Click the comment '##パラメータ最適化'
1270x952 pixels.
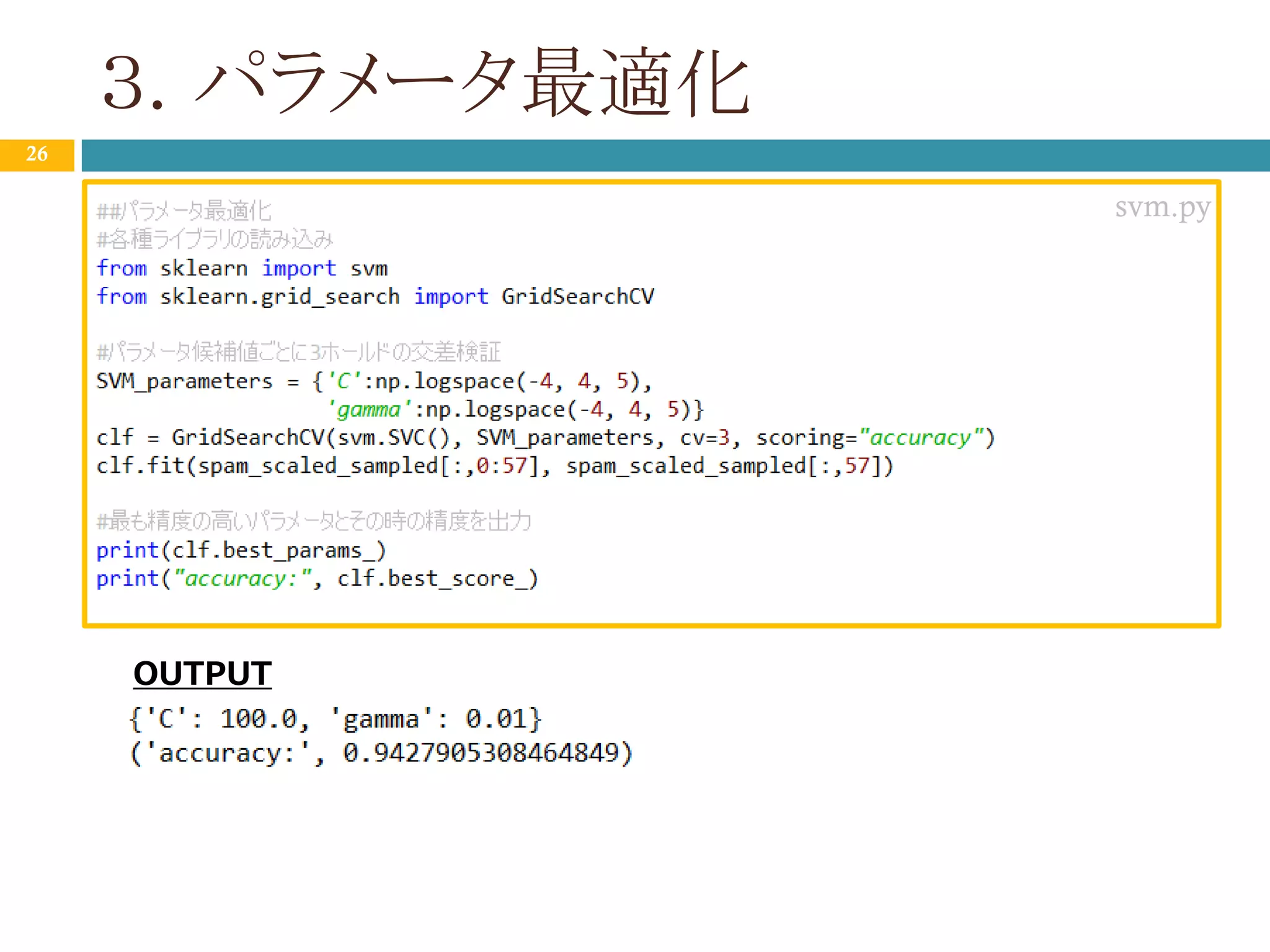184,211
